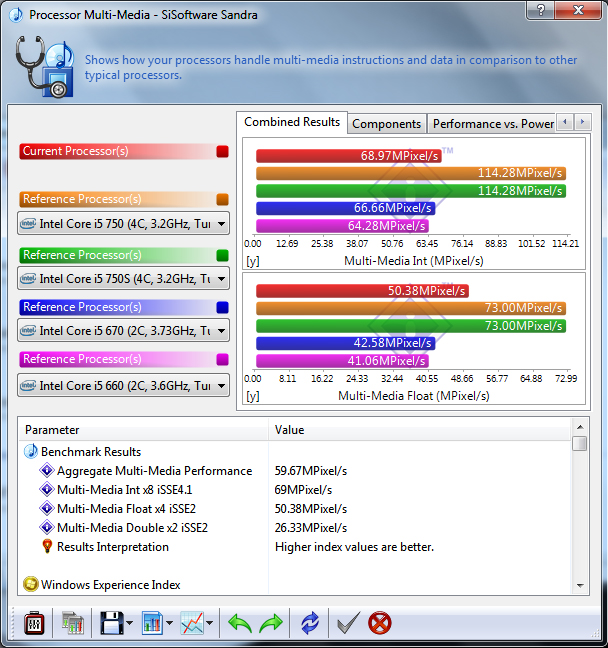Image resolution: width=608 pixels, height=648 pixels.
Task: Click the line graph chart icon
Action: [x=192, y=623]
